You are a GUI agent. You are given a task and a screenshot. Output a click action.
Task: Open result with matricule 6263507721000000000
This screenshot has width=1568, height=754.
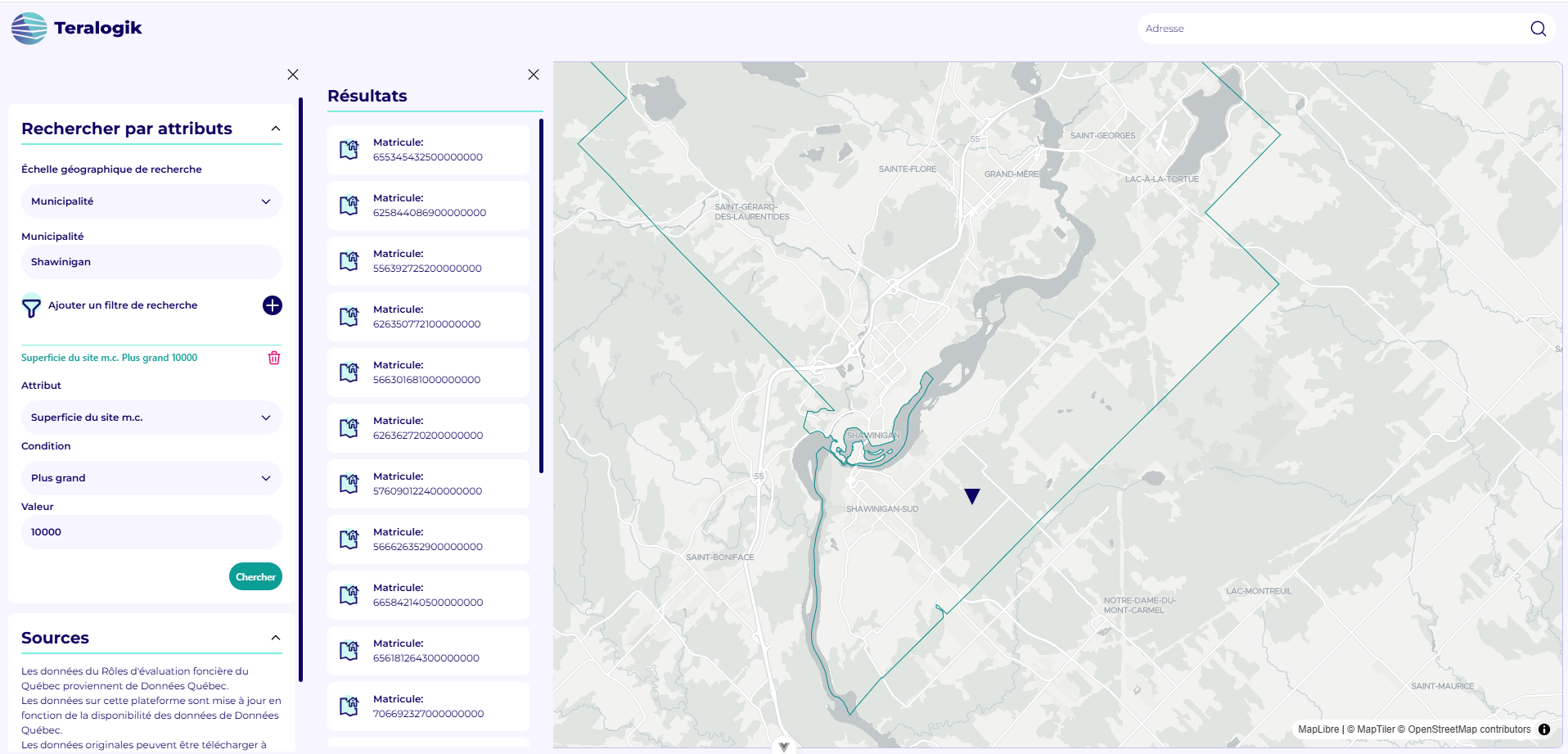[x=428, y=317]
